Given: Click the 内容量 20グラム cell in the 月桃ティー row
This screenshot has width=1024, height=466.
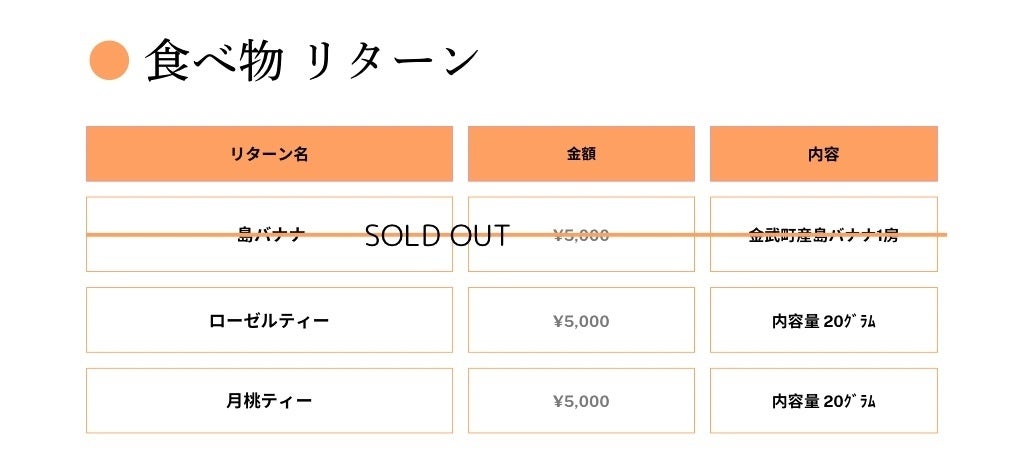Looking at the screenshot, I should click(x=823, y=401).
